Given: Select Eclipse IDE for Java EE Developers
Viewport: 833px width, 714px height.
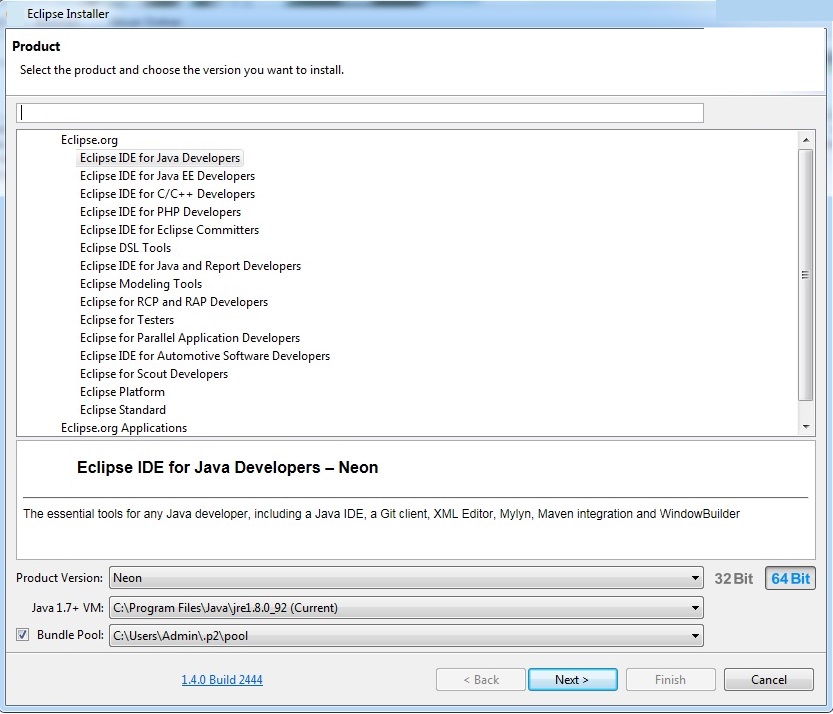Looking at the screenshot, I should coord(167,176).
